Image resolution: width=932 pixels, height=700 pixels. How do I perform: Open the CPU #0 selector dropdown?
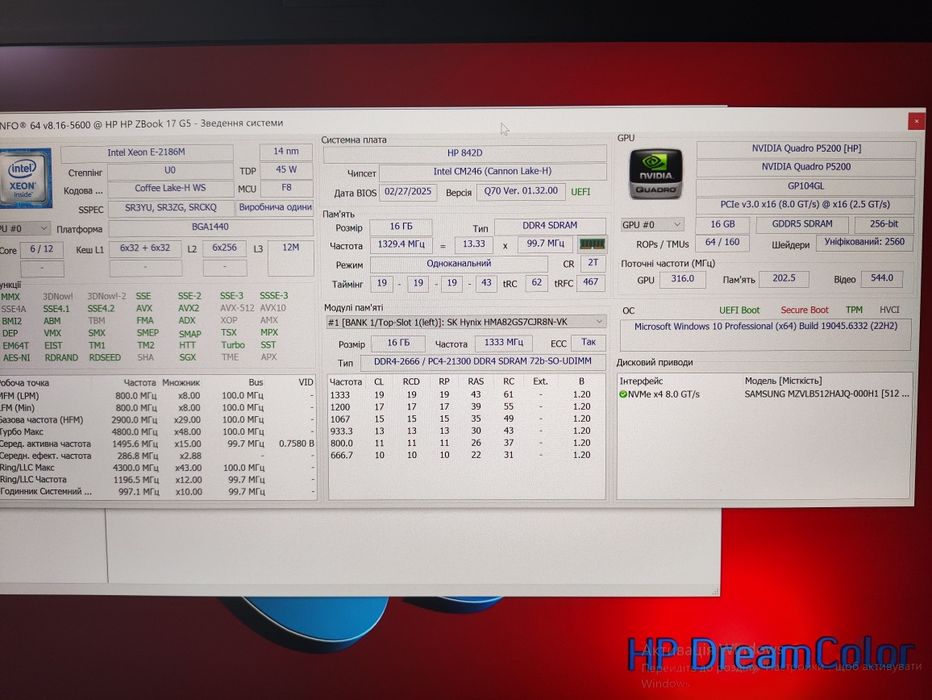[24, 229]
